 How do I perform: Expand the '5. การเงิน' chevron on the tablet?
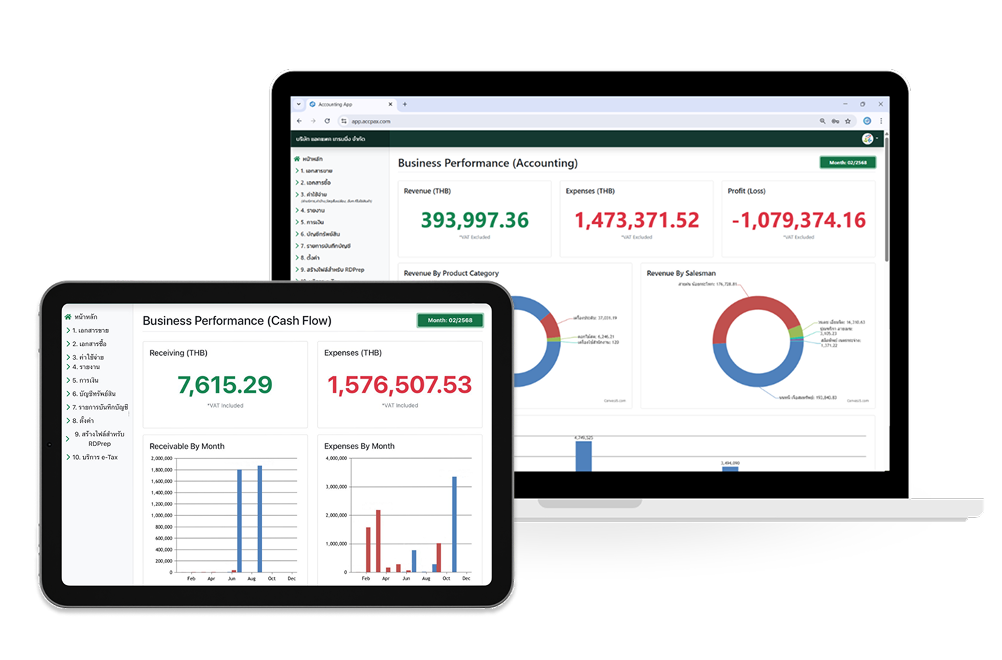point(68,380)
